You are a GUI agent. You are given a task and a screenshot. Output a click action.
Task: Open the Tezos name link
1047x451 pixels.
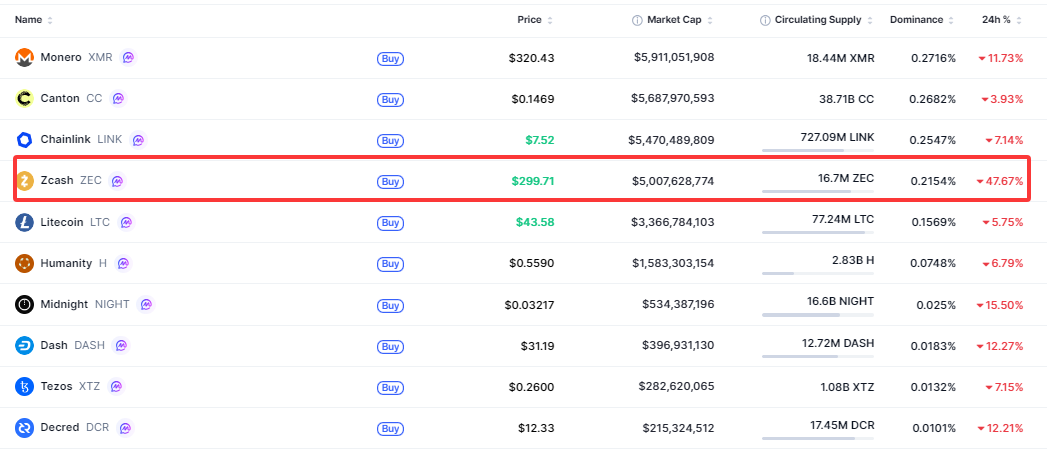[57, 386]
